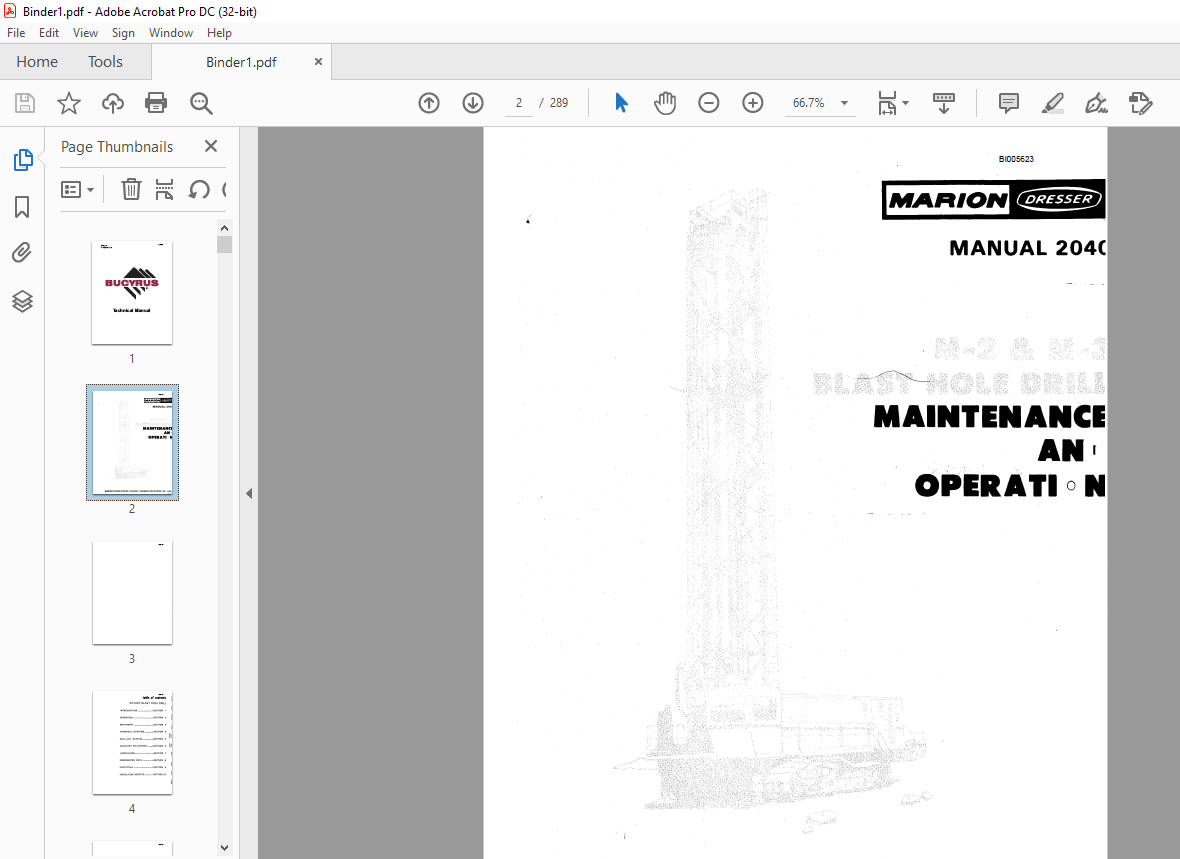Click thumbnail scrollbar up arrow
Image resolution: width=1180 pixels, height=859 pixels.
pos(224,227)
